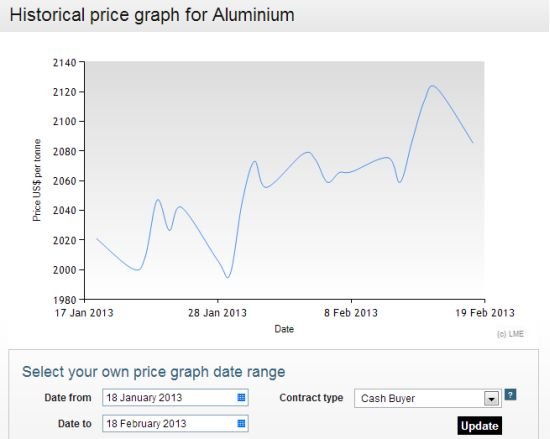Click the lowest dip of the price line
Image resolution: width=550 pixels, height=439 pixels.
click(x=228, y=278)
